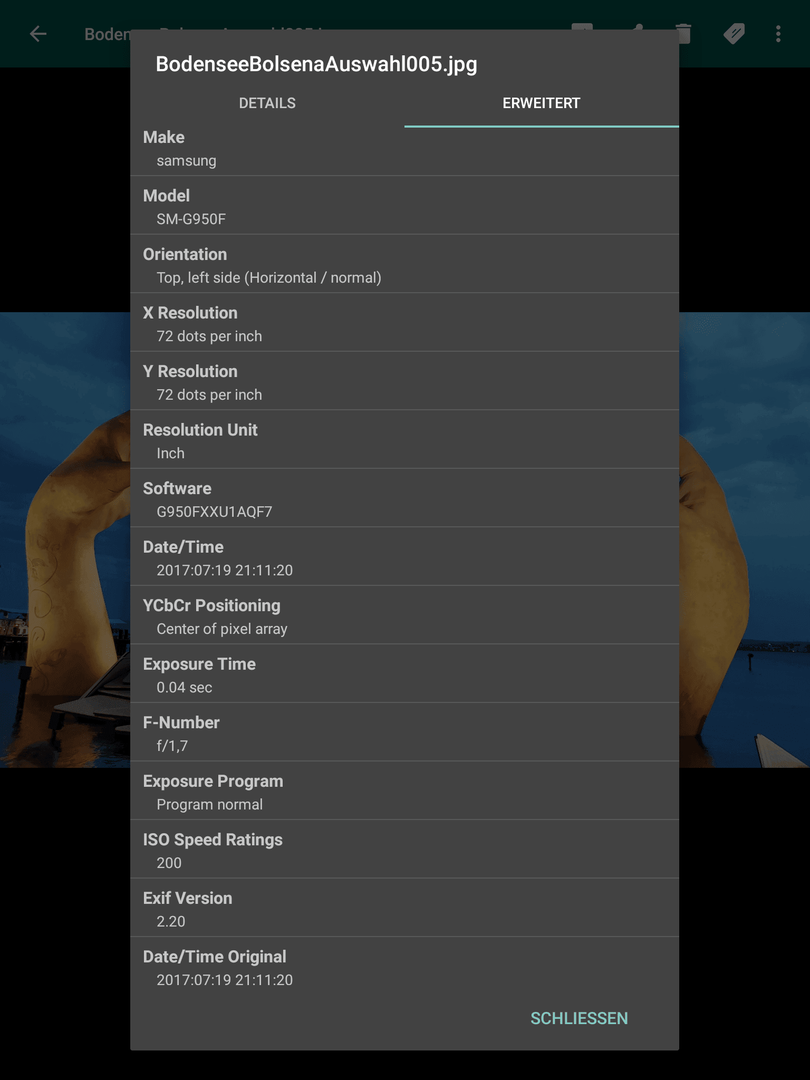
Task: Select the ERWEITERT tab
Action: click(x=541, y=103)
